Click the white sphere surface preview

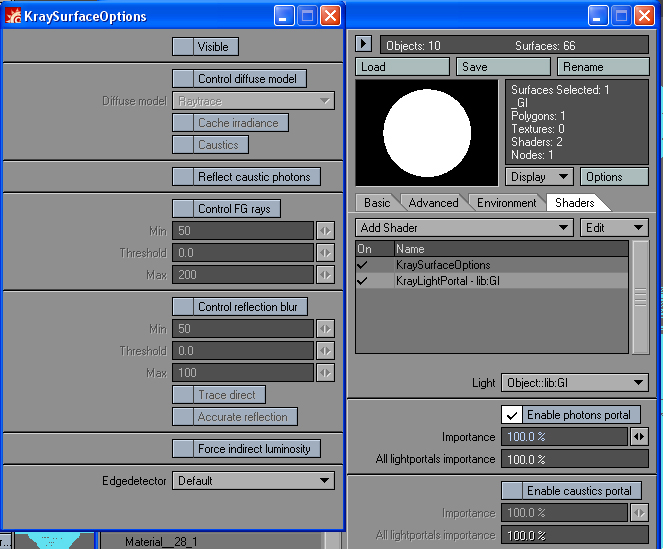coord(427,133)
